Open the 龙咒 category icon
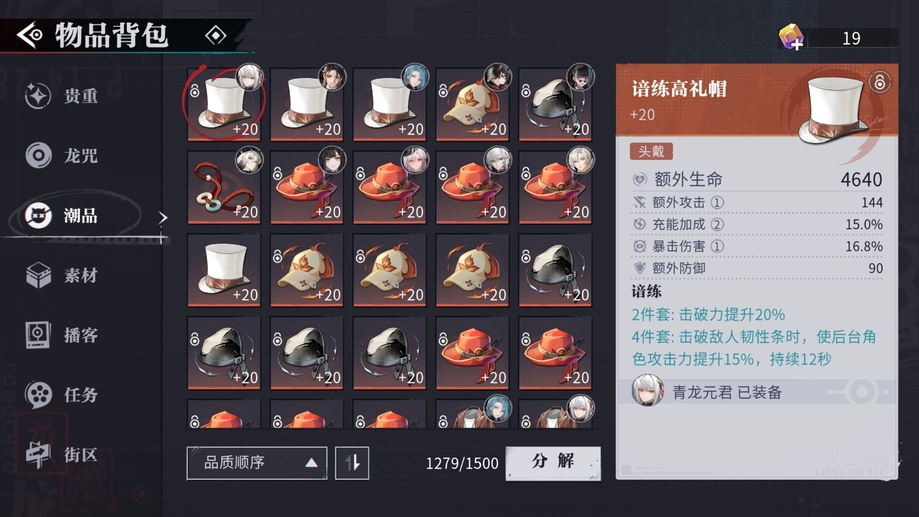The image size is (919, 517). pyautogui.click(x=38, y=155)
